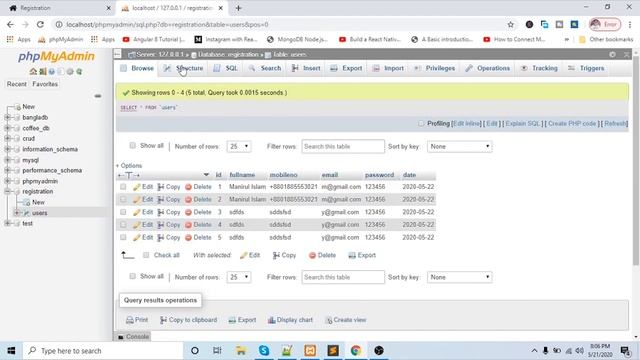Screen dimensions: 640x360
Task: Open the Privileges tab
Action: point(434,68)
